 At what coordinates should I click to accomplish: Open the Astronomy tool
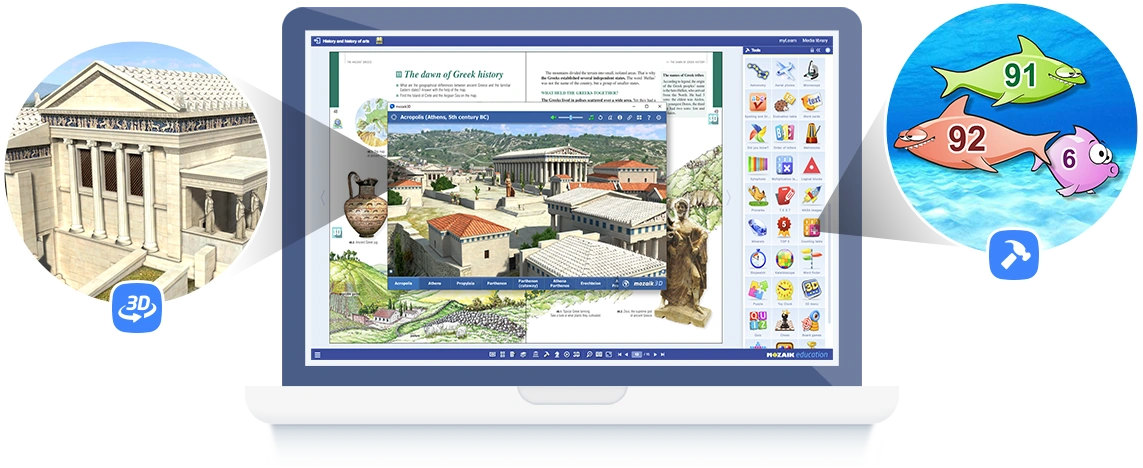pyautogui.click(x=757, y=74)
